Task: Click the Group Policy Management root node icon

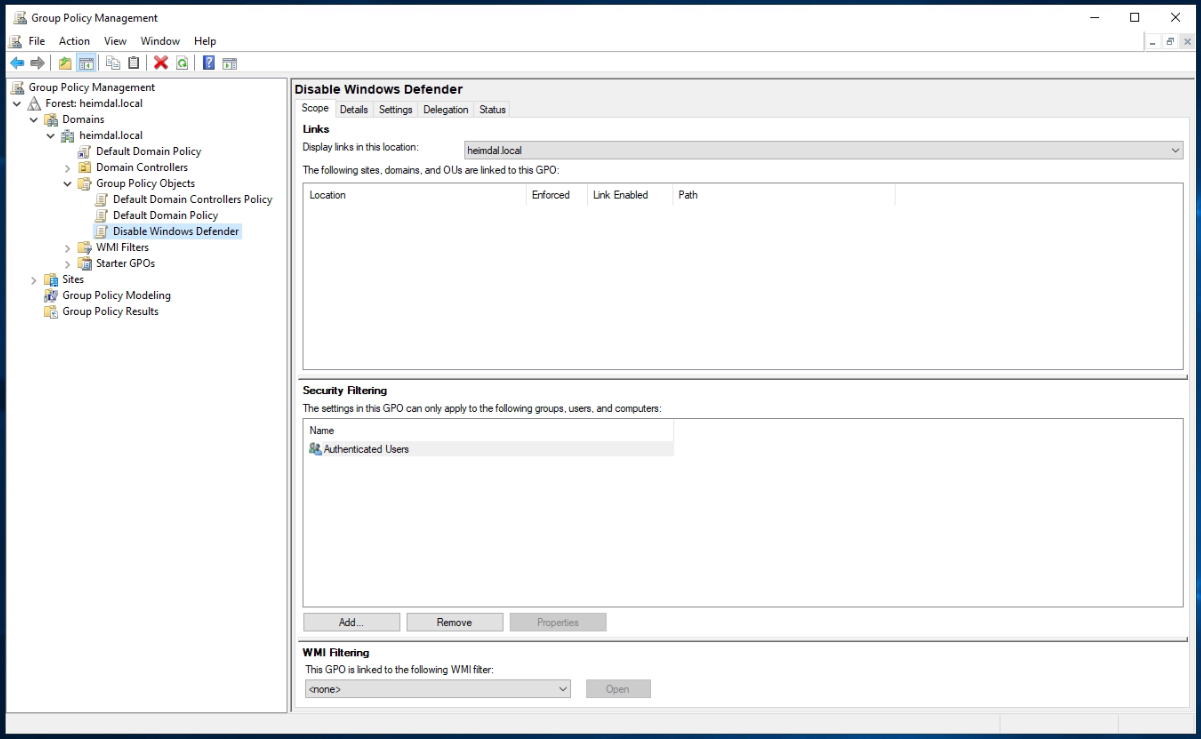Action: pyautogui.click(x=18, y=87)
